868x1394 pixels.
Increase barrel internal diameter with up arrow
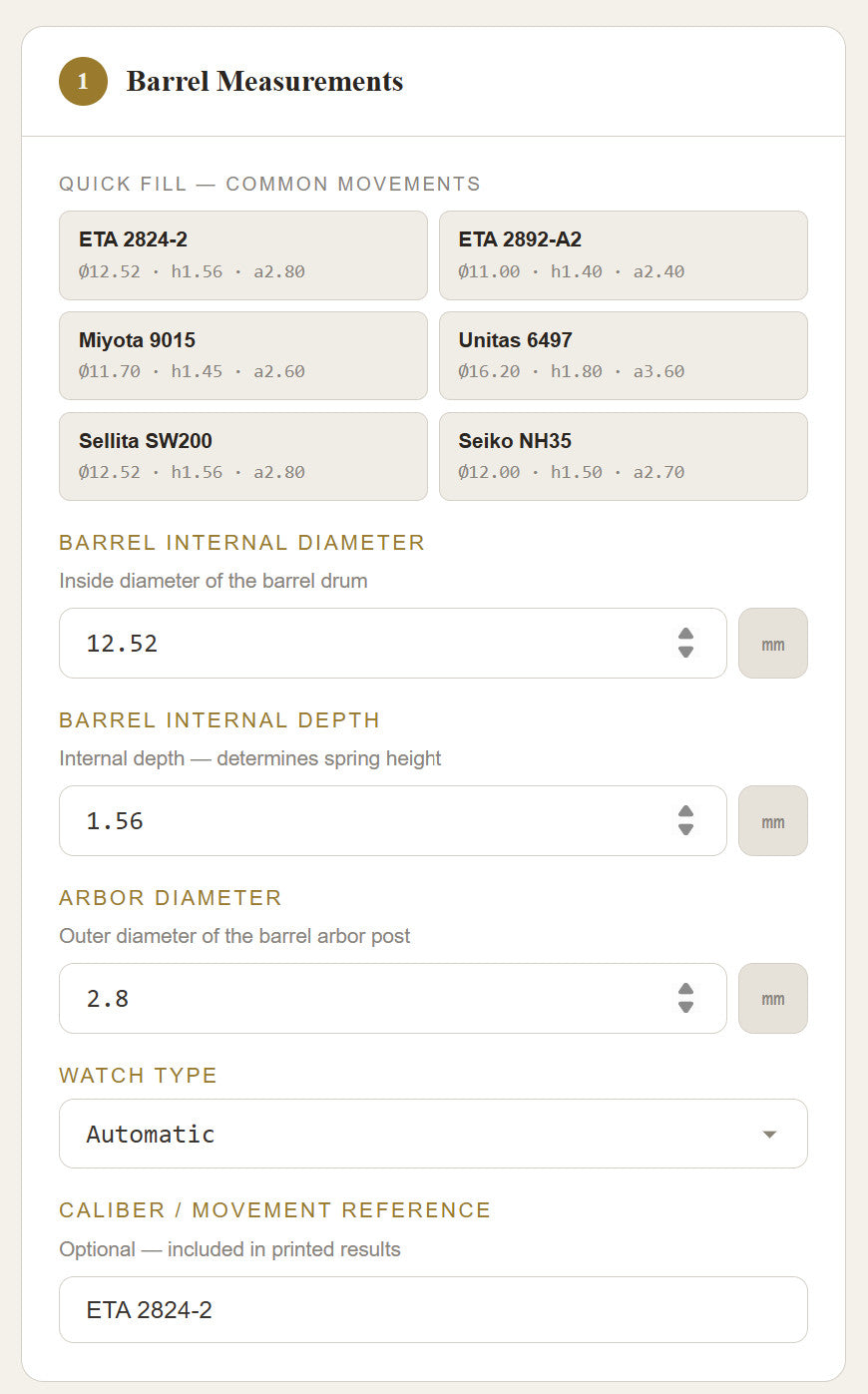(685, 635)
